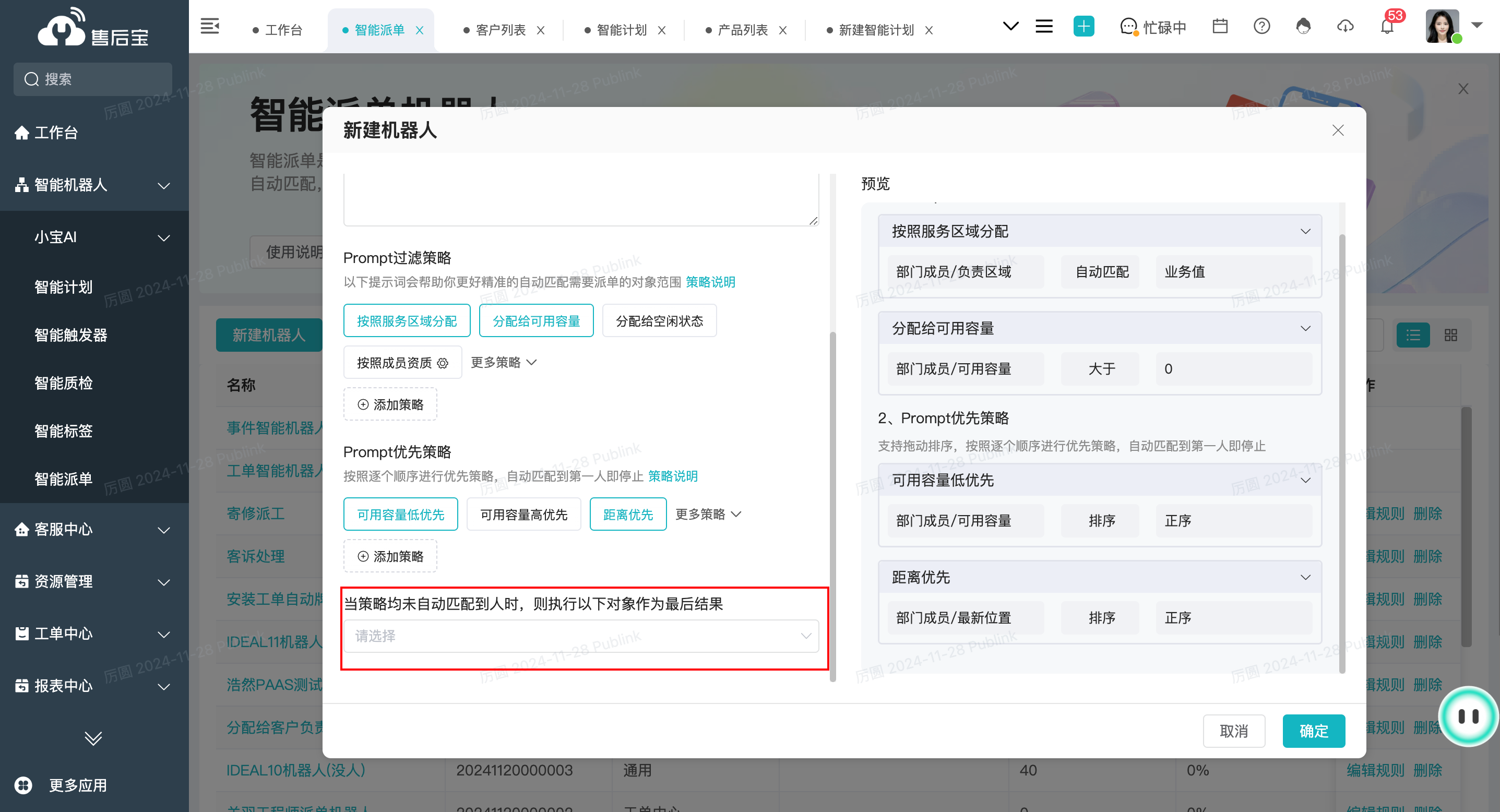Open the calendar icon in top bar
1500x812 pixels.
click(1220, 26)
